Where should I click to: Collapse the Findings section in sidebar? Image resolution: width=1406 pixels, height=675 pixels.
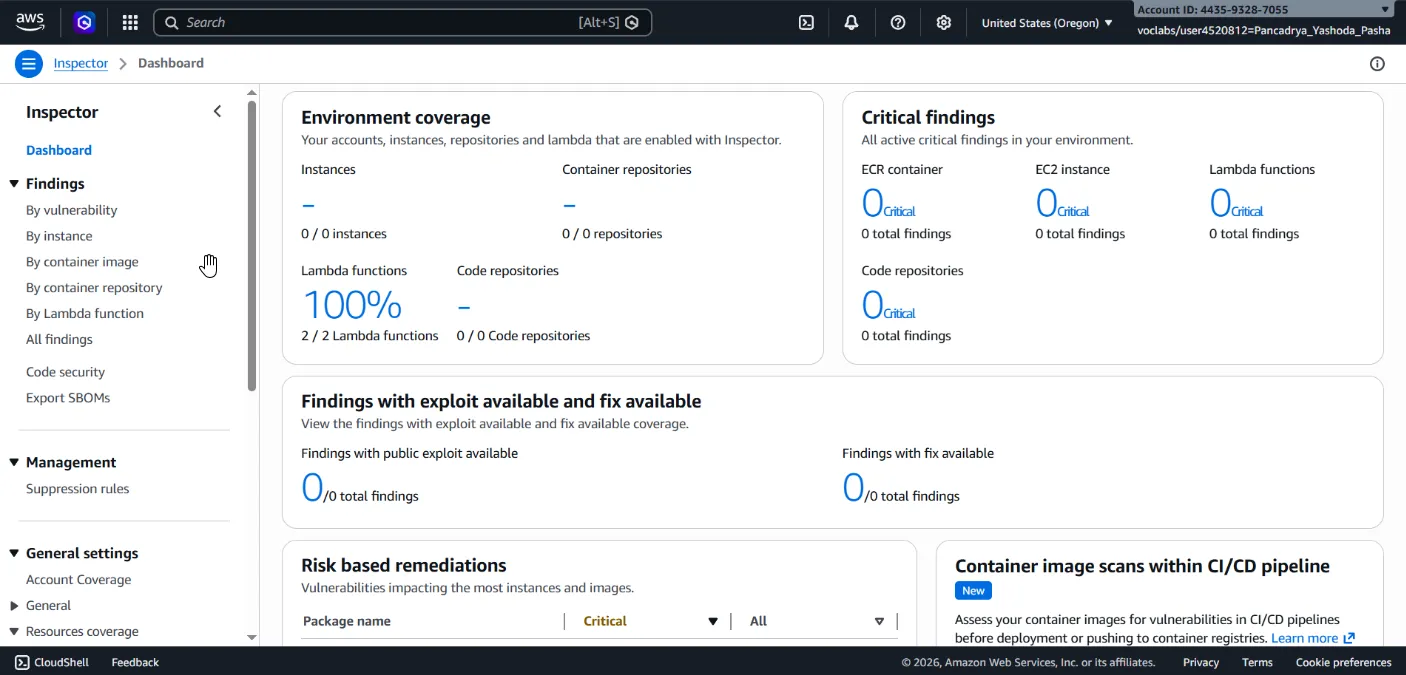click(14, 184)
